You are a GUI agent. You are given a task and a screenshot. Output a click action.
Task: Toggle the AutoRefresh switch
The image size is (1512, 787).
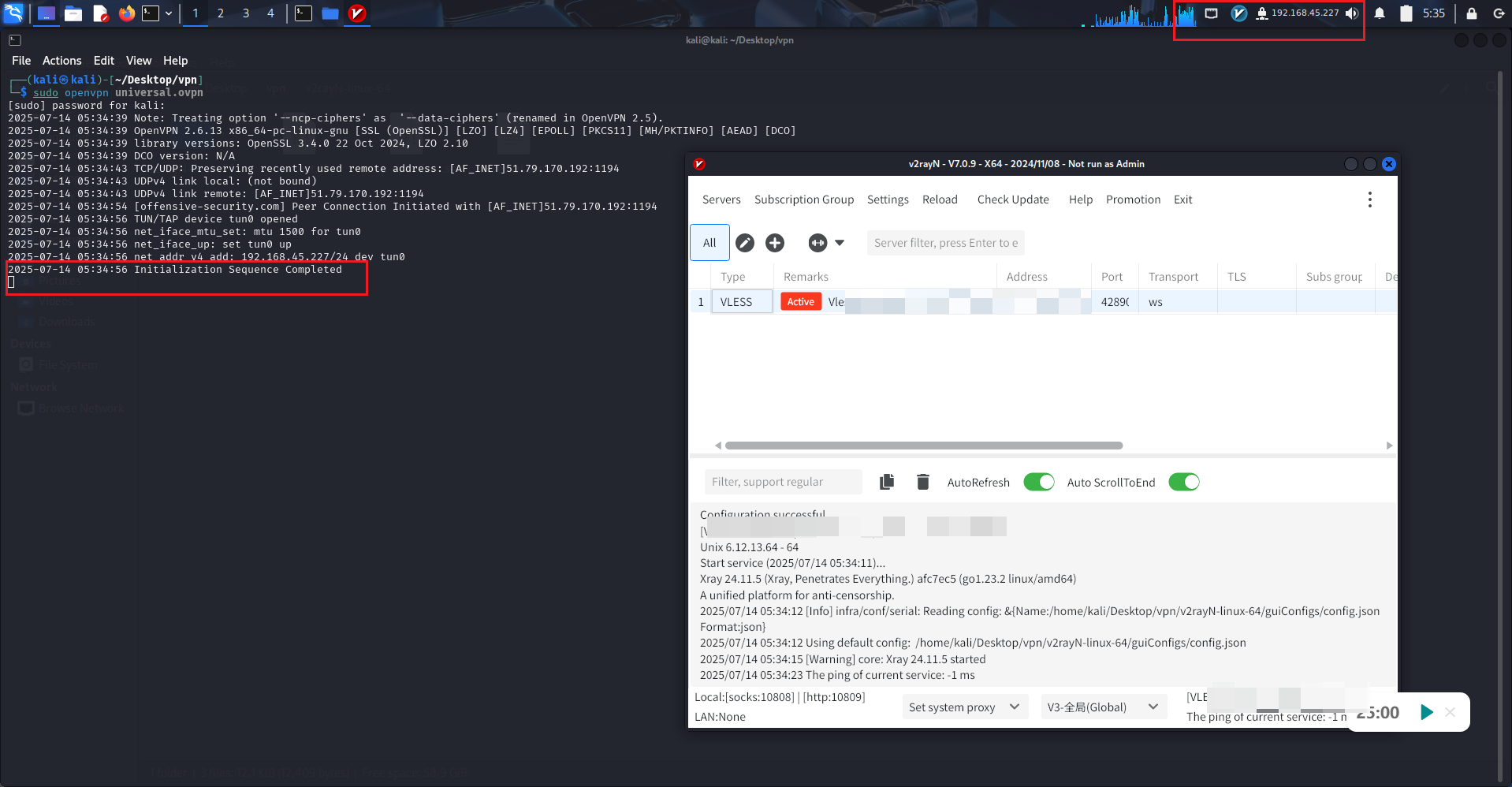coord(1039,482)
